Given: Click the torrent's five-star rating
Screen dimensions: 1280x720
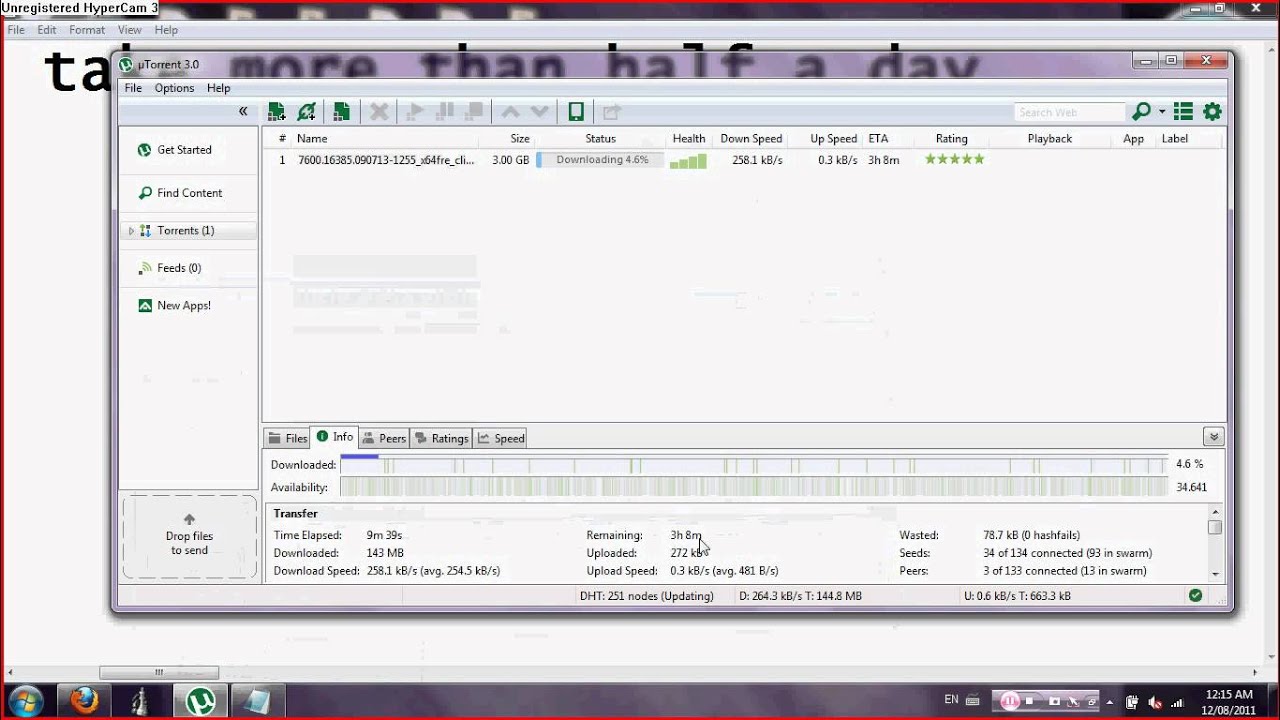Looking at the screenshot, I should click(x=954, y=159).
